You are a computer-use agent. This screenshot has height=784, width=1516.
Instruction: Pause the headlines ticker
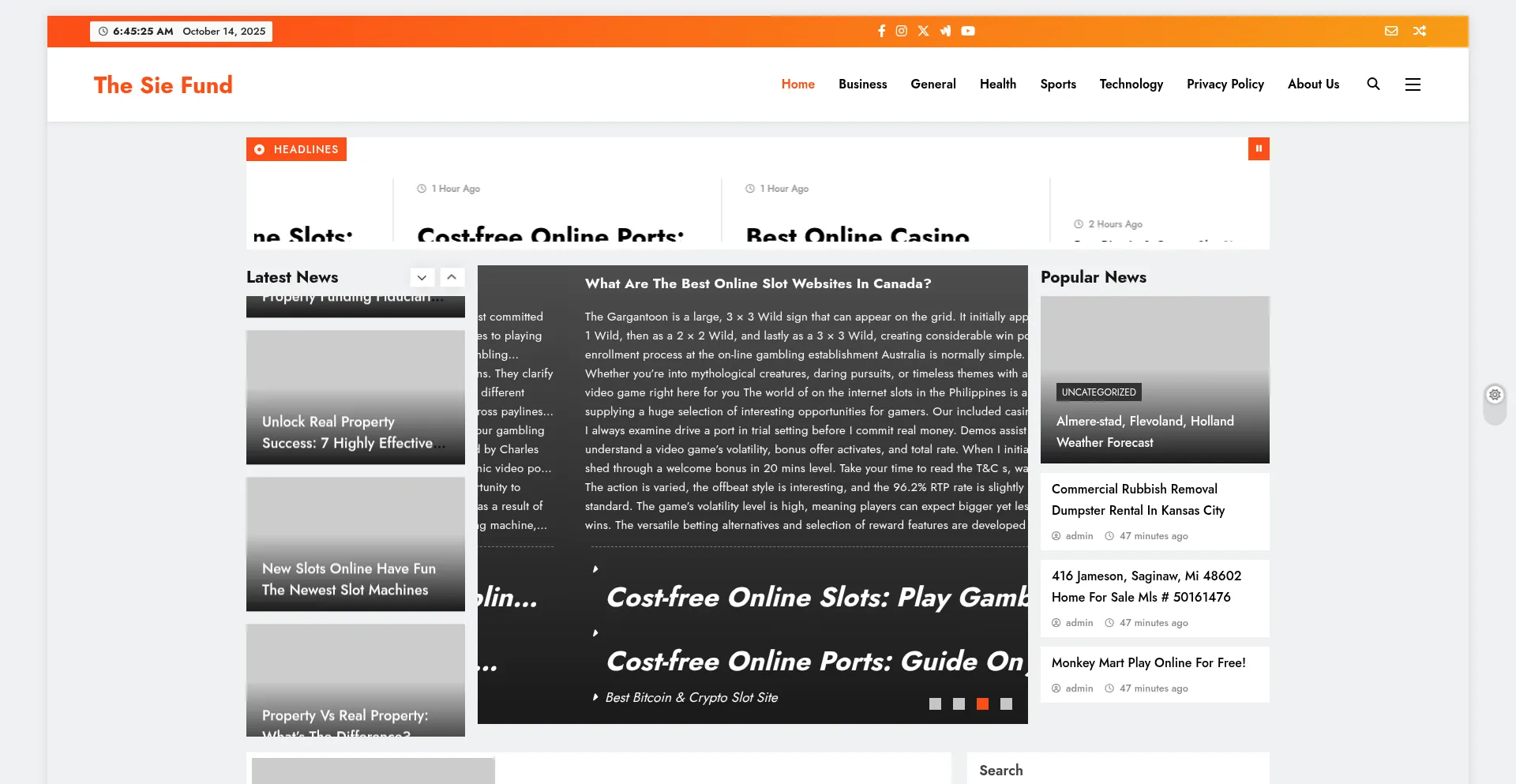1259,148
